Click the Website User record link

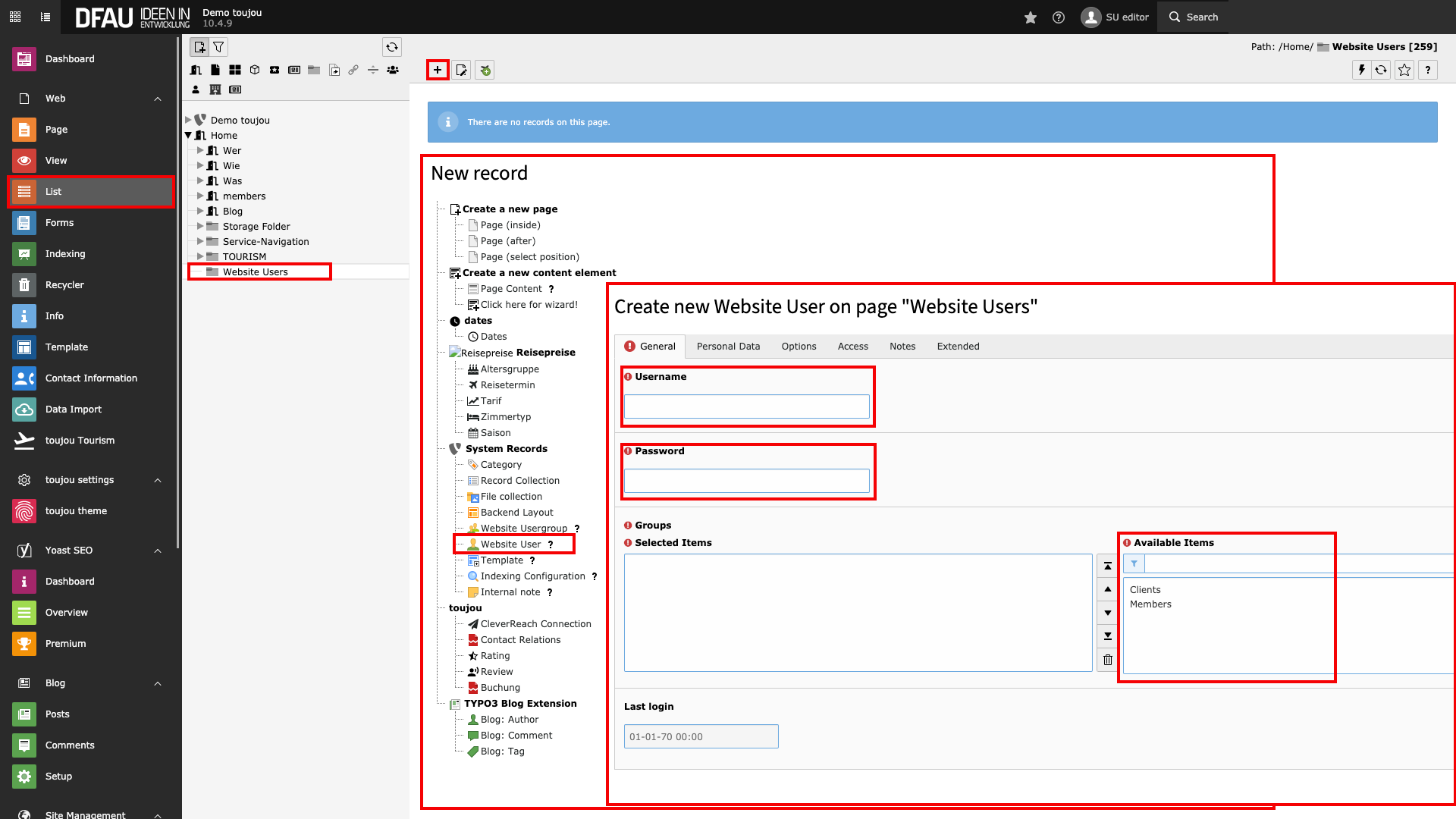tap(510, 544)
